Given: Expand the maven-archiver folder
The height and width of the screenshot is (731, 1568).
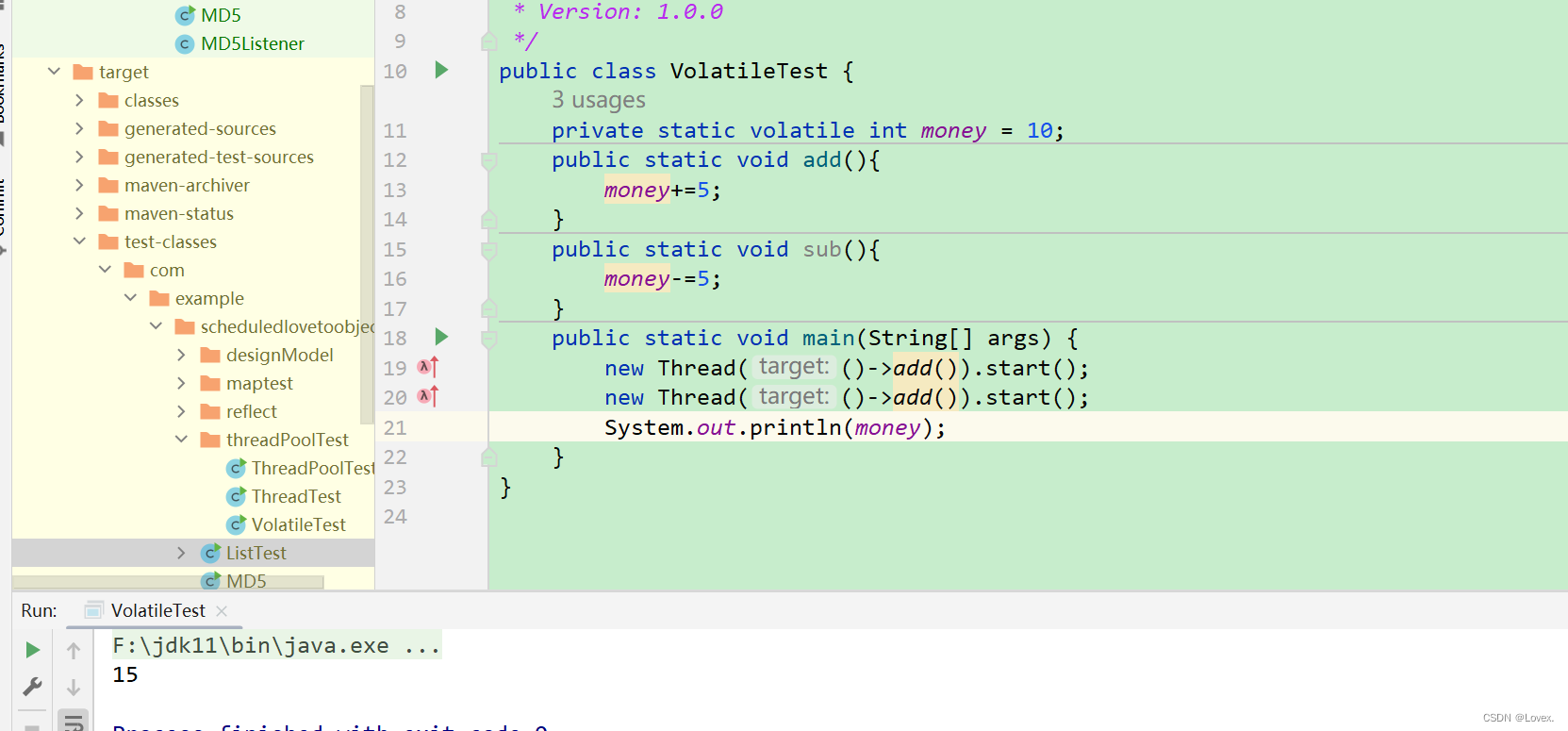Looking at the screenshot, I should (x=79, y=185).
